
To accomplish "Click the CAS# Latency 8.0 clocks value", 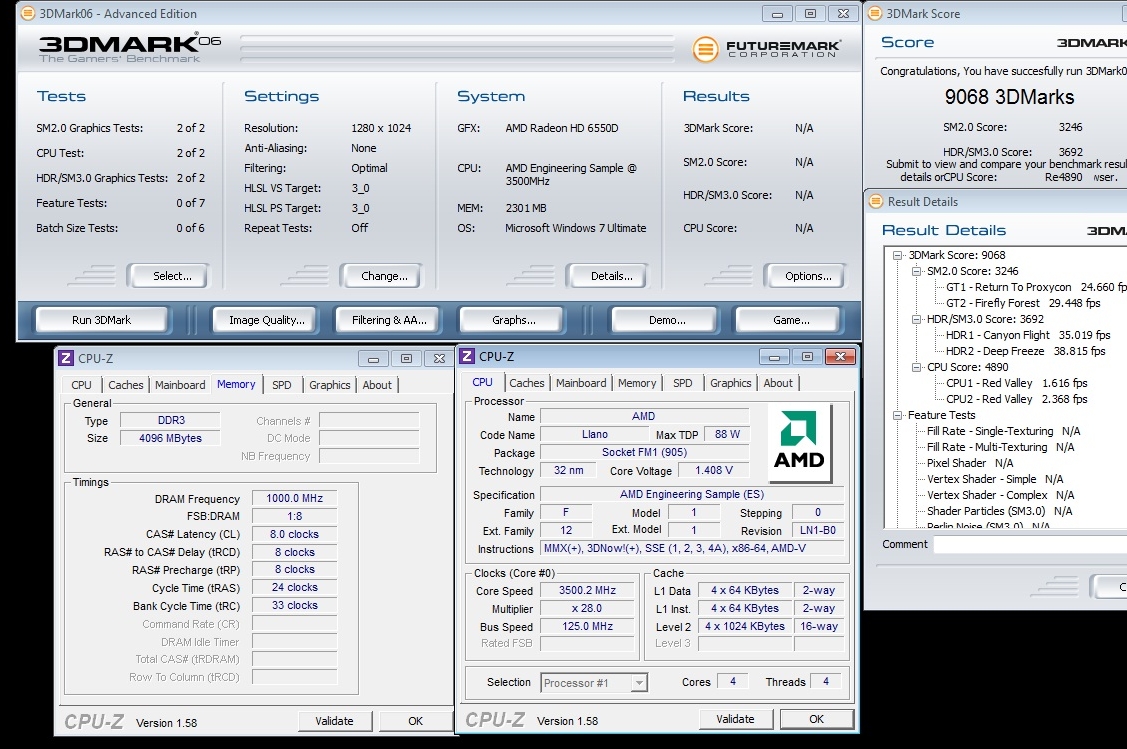I will click(x=294, y=534).
